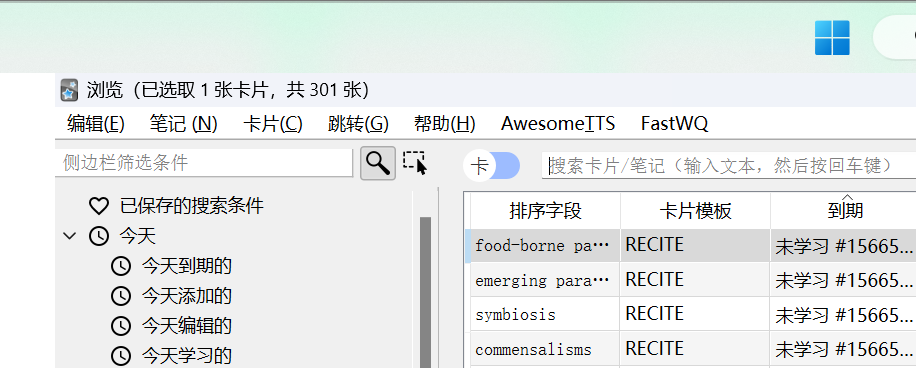Click the magnifier search icon in sidebar
Viewport: 916px width, 368px height.
(378, 164)
